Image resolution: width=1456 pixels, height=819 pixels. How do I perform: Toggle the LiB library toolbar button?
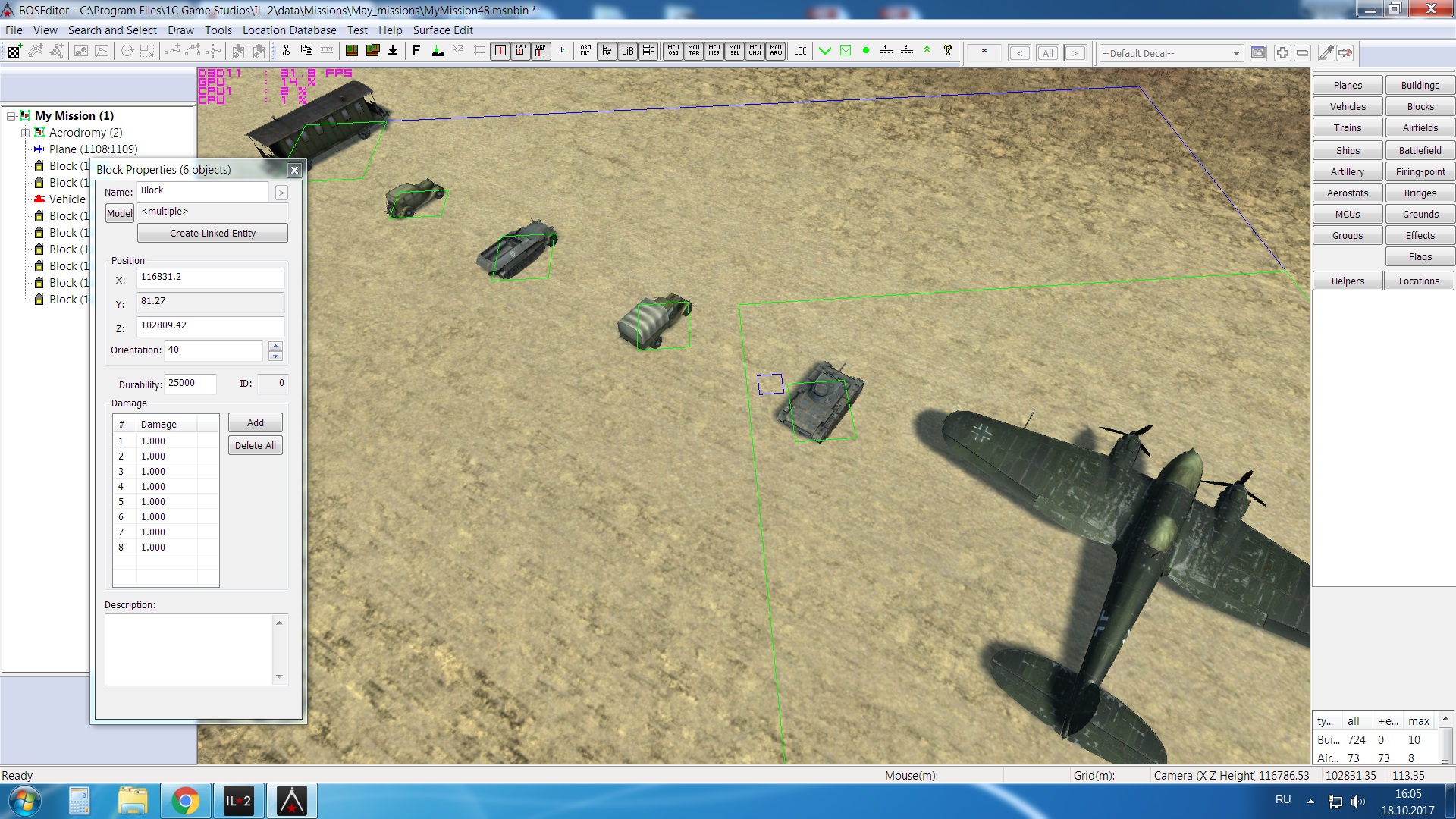point(627,51)
